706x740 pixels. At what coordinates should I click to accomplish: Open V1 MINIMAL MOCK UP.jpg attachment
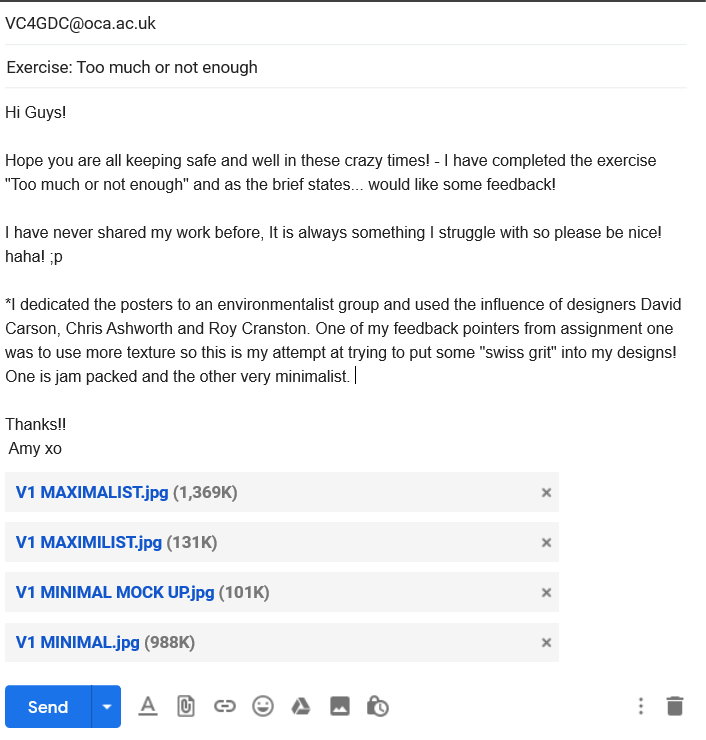[x=115, y=592]
